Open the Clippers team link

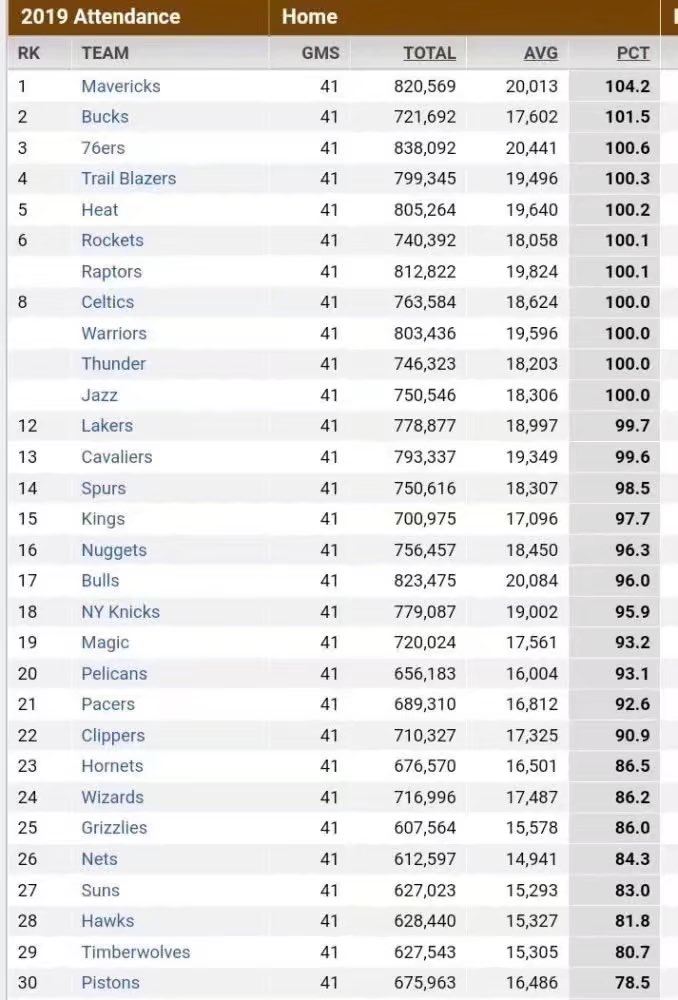(x=113, y=736)
